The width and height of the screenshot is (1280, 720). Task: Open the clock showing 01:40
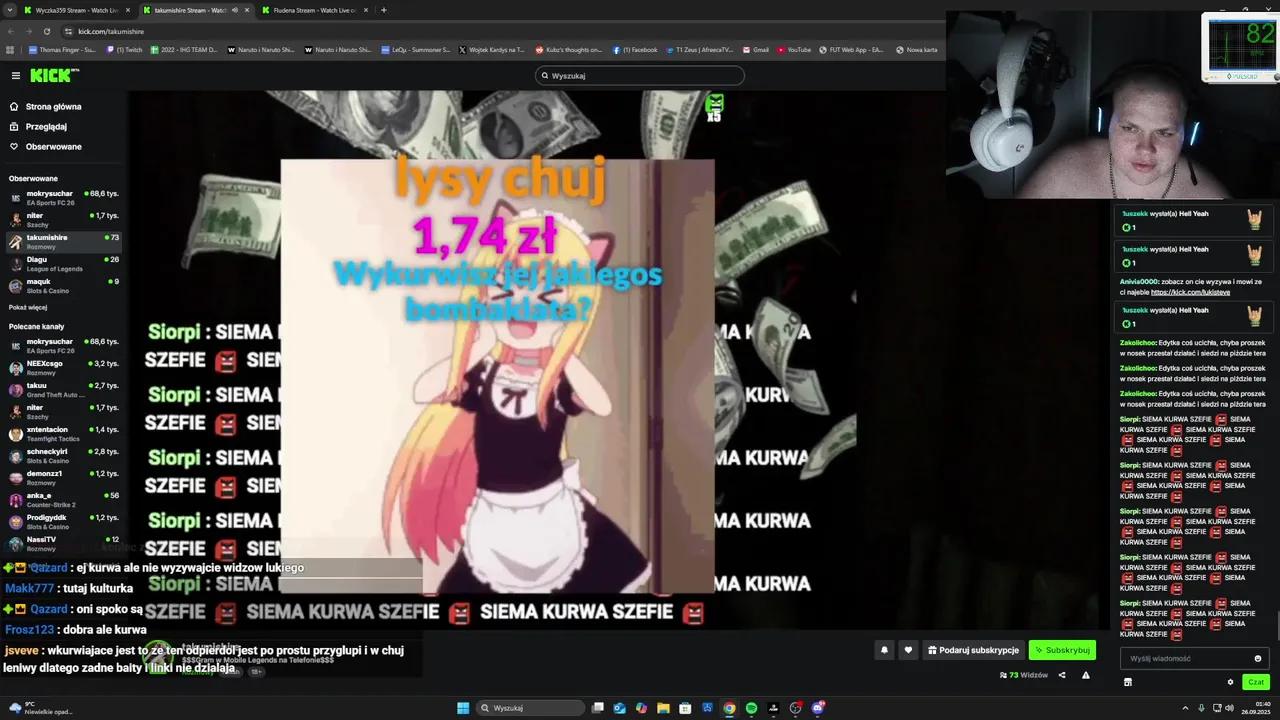[1258, 708]
